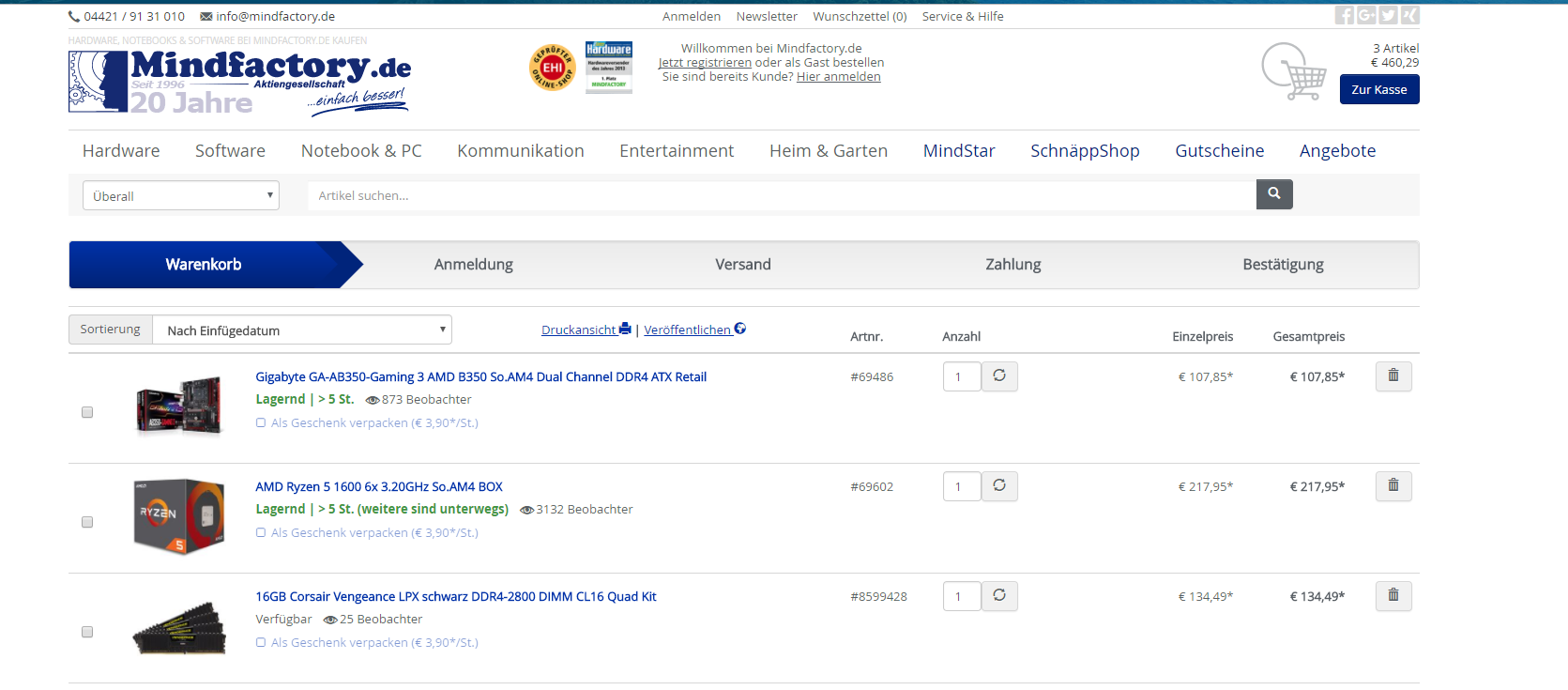
Task: Open the Twitter social icon
Action: click(x=1388, y=15)
